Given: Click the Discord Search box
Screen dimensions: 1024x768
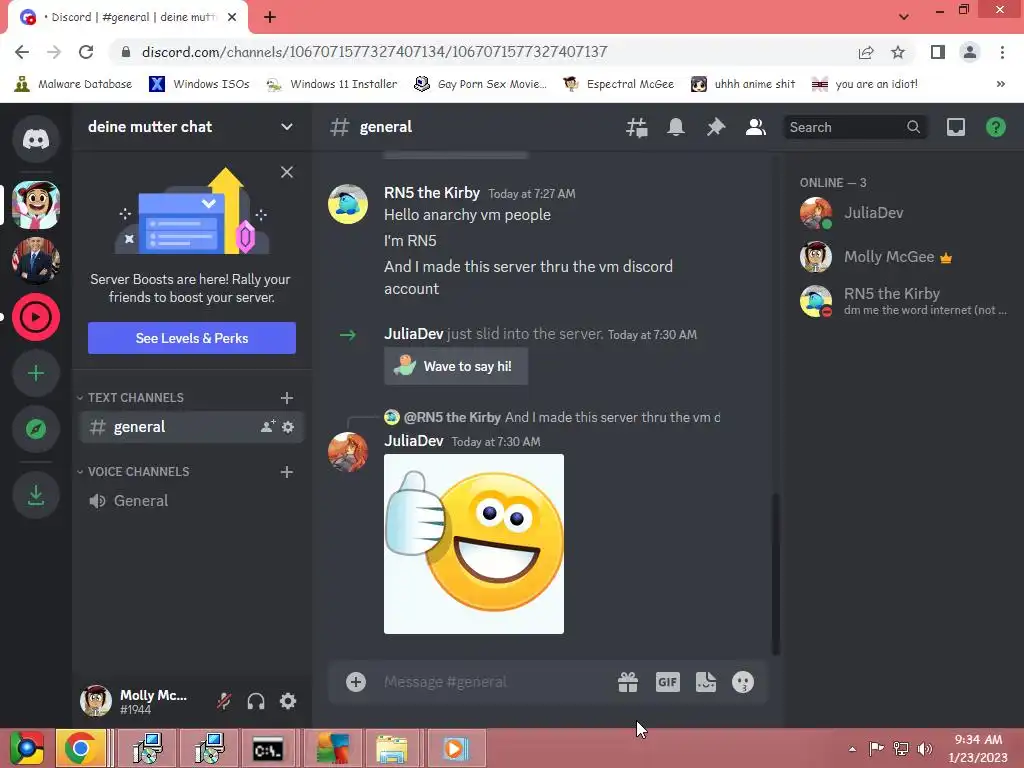Looking at the screenshot, I should [854, 127].
